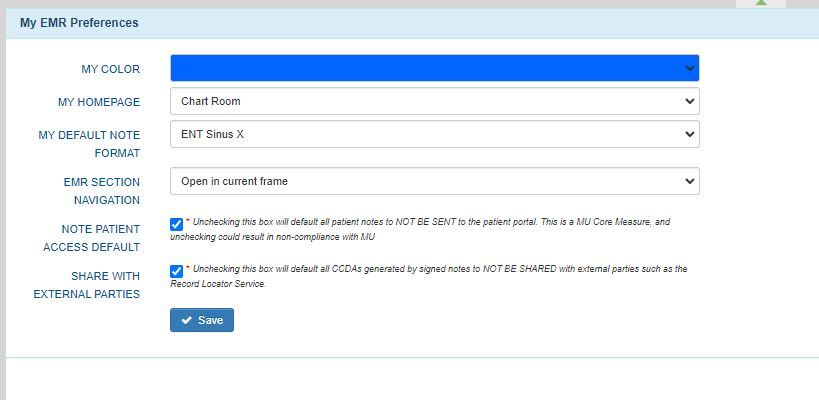This screenshot has height=400, width=819.
Task: Click the MY HOMEPAGE label
Action: click(x=99, y=102)
